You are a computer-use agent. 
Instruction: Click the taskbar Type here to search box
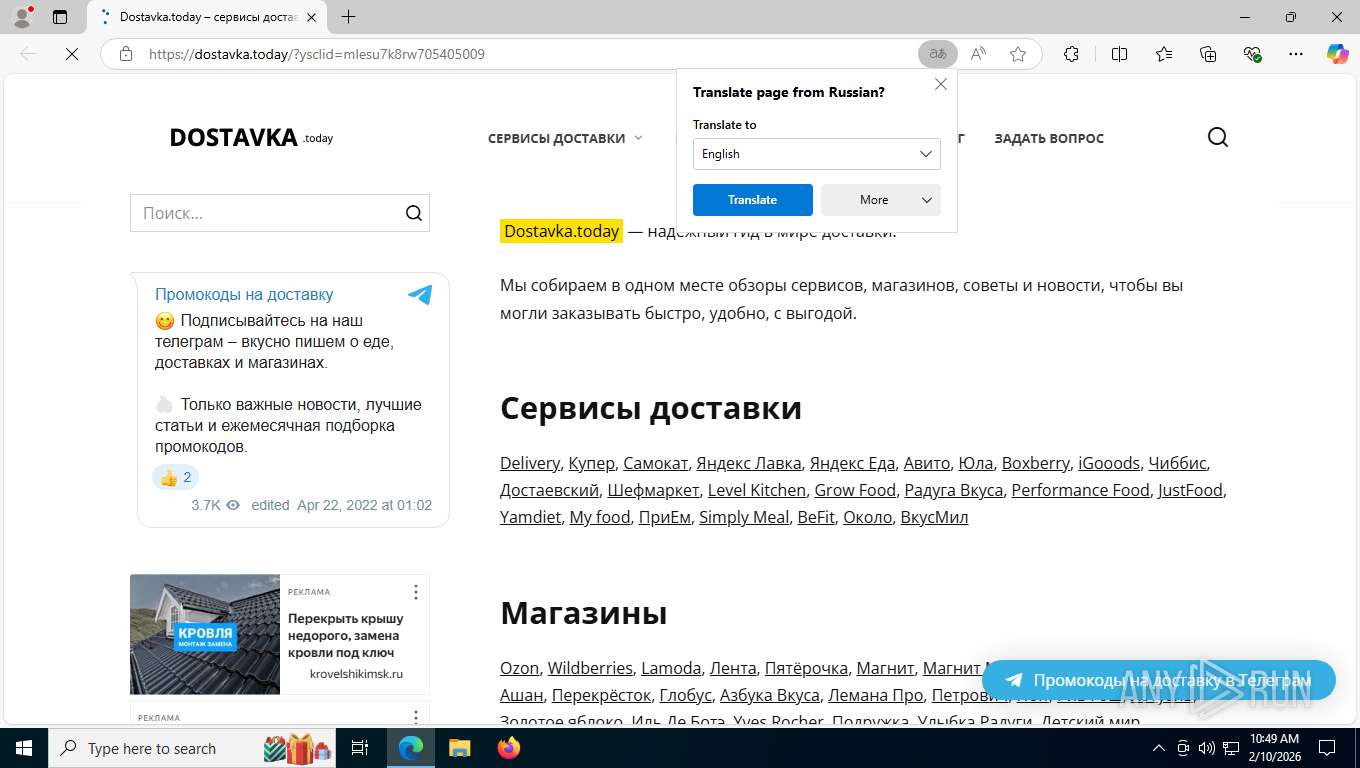(x=190, y=748)
